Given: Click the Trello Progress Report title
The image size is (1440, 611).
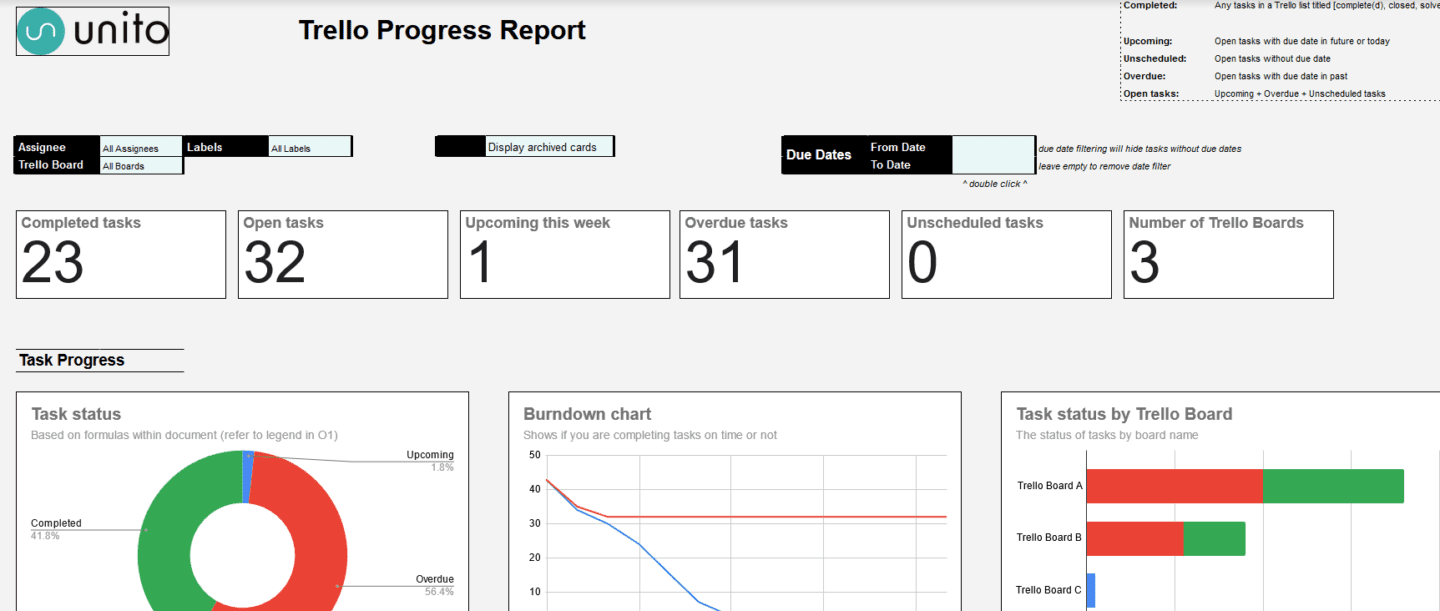Looking at the screenshot, I should click(x=442, y=30).
